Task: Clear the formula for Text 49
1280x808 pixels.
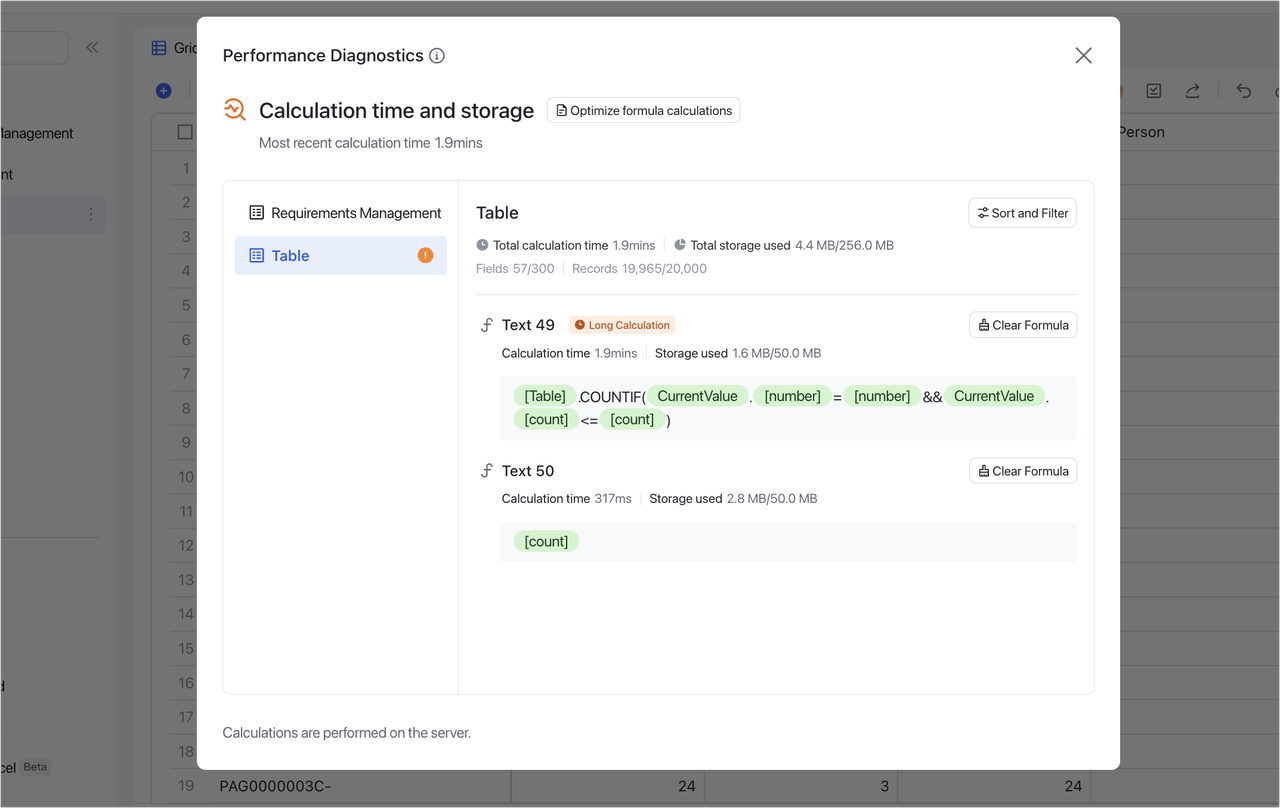Action: click(x=1022, y=325)
